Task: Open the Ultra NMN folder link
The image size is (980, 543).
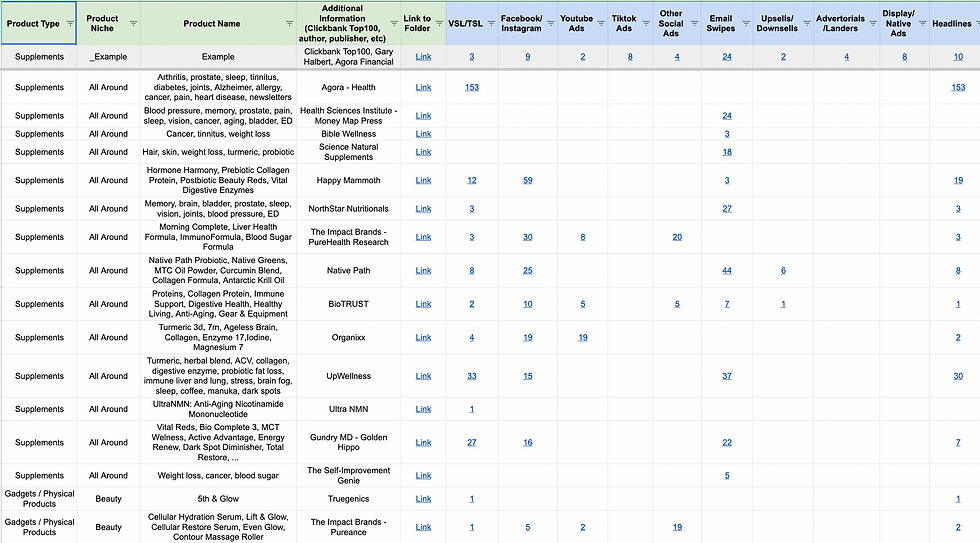Action: coord(423,409)
